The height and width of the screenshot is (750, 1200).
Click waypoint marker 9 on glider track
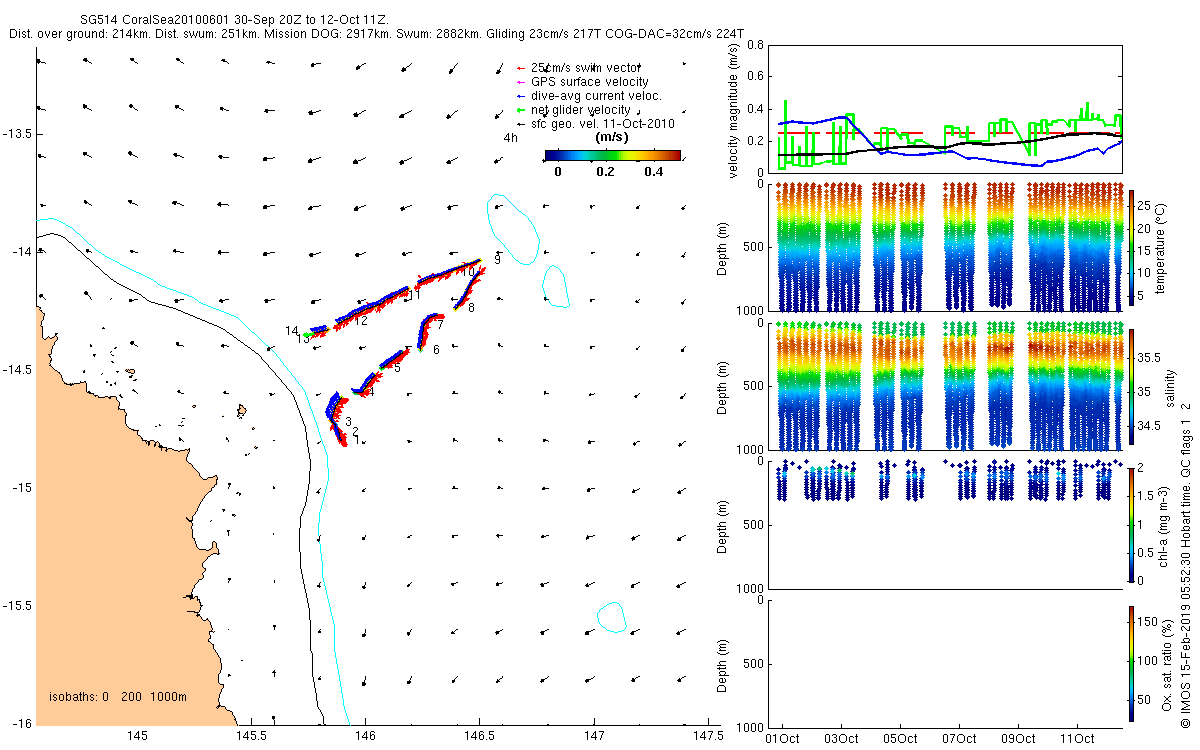497,259
